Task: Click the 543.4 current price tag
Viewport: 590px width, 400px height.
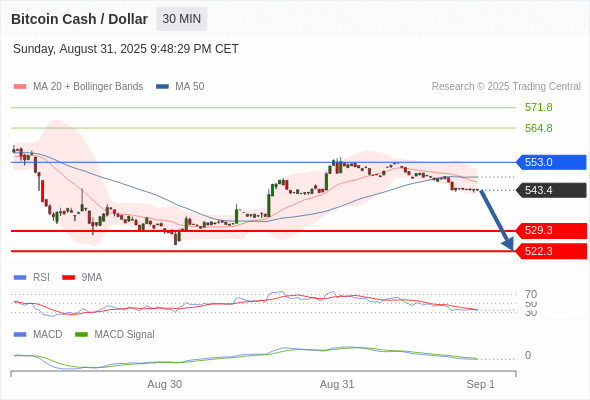Action: (x=551, y=190)
